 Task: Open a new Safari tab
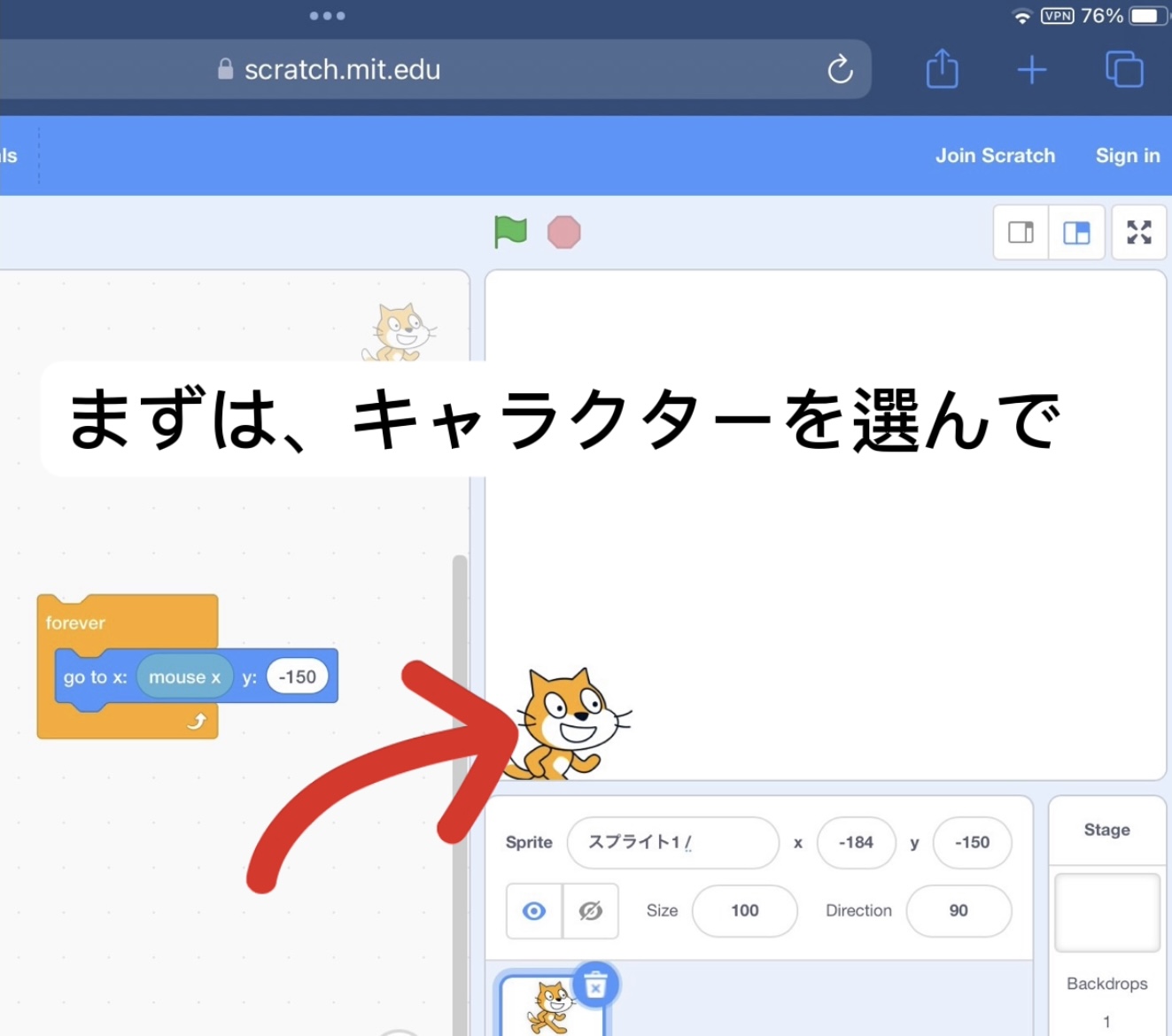pos(1031,69)
